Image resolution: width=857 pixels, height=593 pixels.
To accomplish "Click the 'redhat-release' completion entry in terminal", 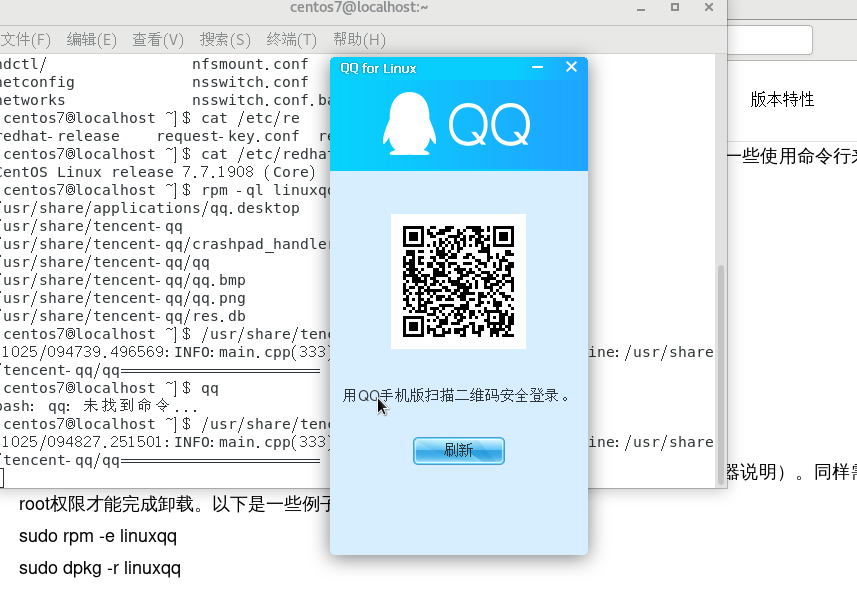I will 60,136.
